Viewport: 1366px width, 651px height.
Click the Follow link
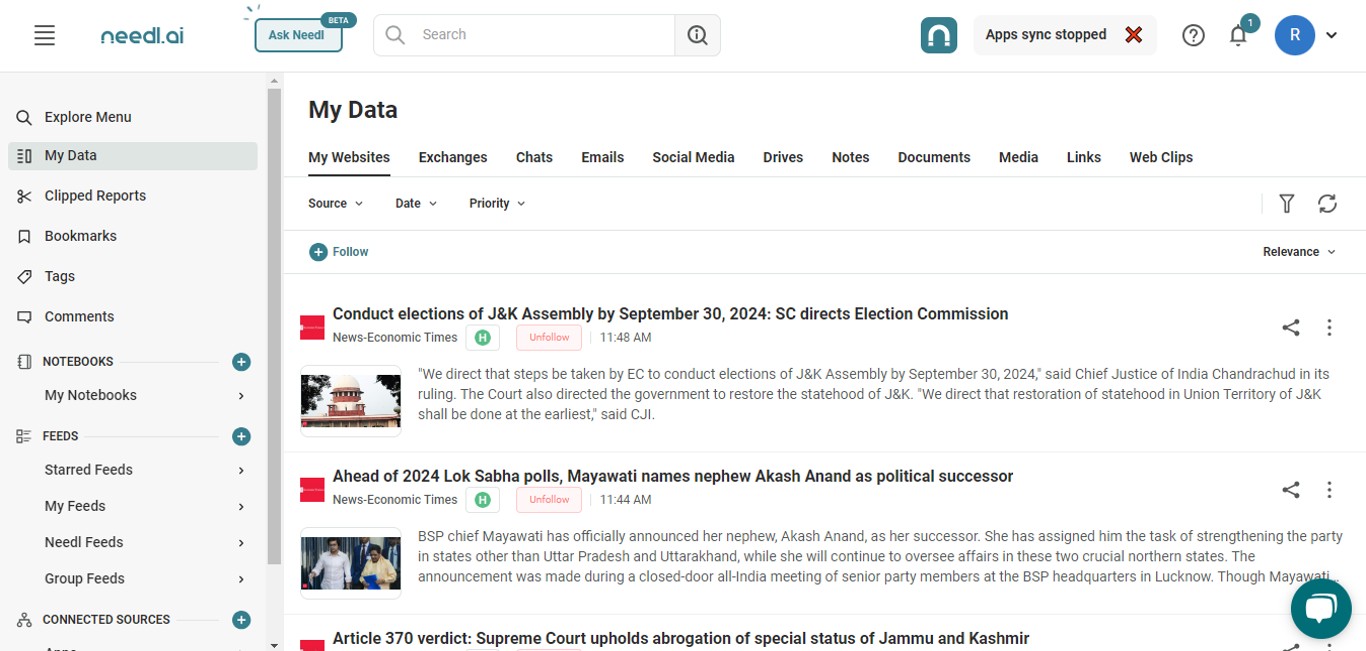tap(339, 252)
